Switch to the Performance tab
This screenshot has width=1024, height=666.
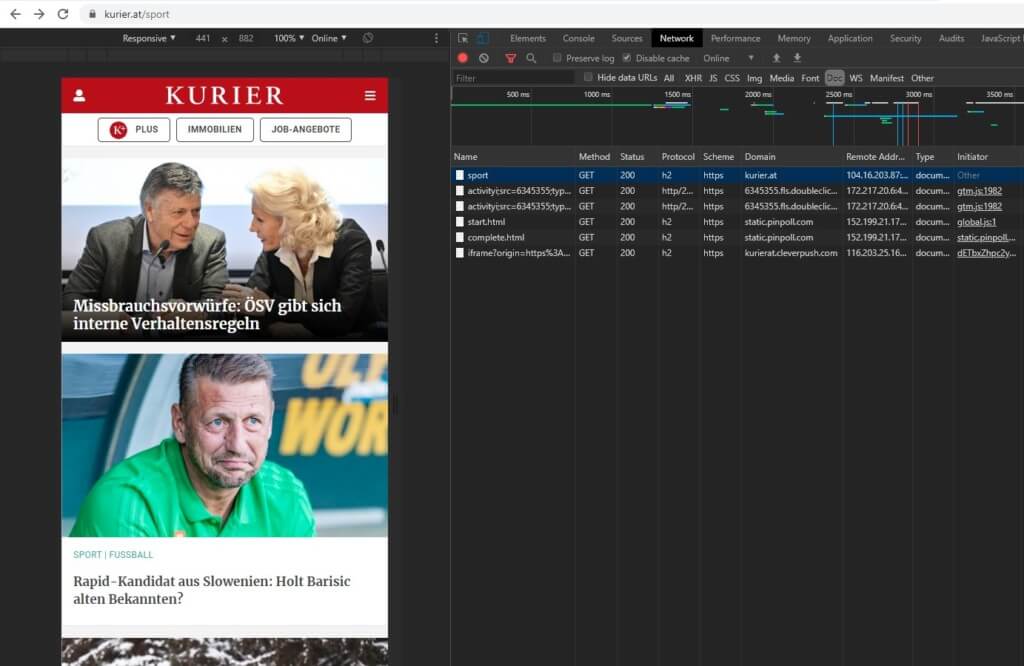click(735, 38)
